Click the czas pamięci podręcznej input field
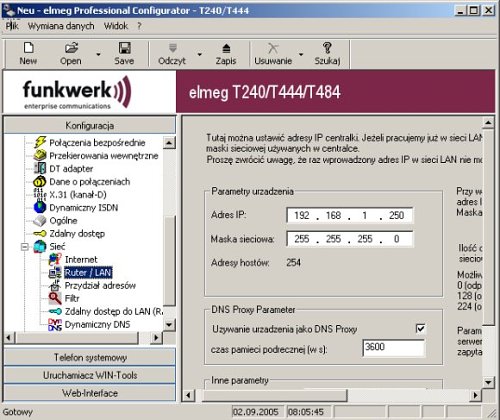The width and height of the screenshot is (500, 420). pyautogui.click(x=394, y=348)
